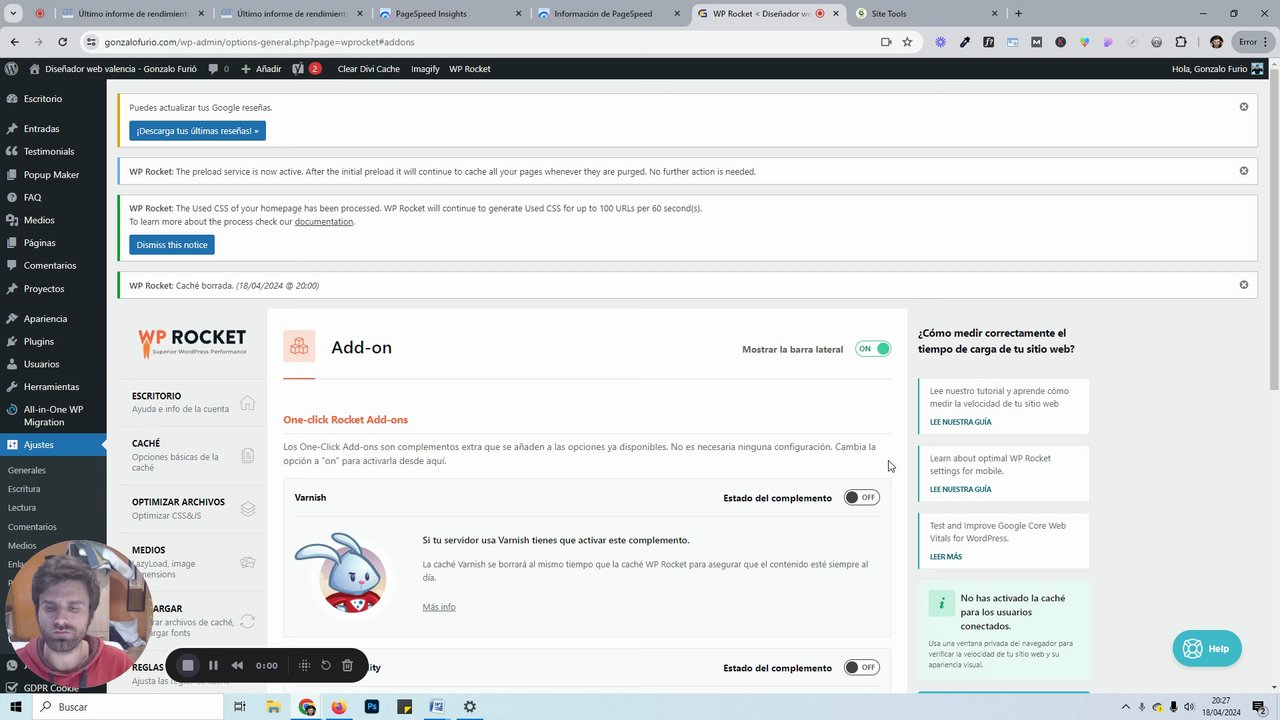The height and width of the screenshot is (720, 1280).
Task: Open the Chrome three-dot menu
Action: coord(1266,42)
